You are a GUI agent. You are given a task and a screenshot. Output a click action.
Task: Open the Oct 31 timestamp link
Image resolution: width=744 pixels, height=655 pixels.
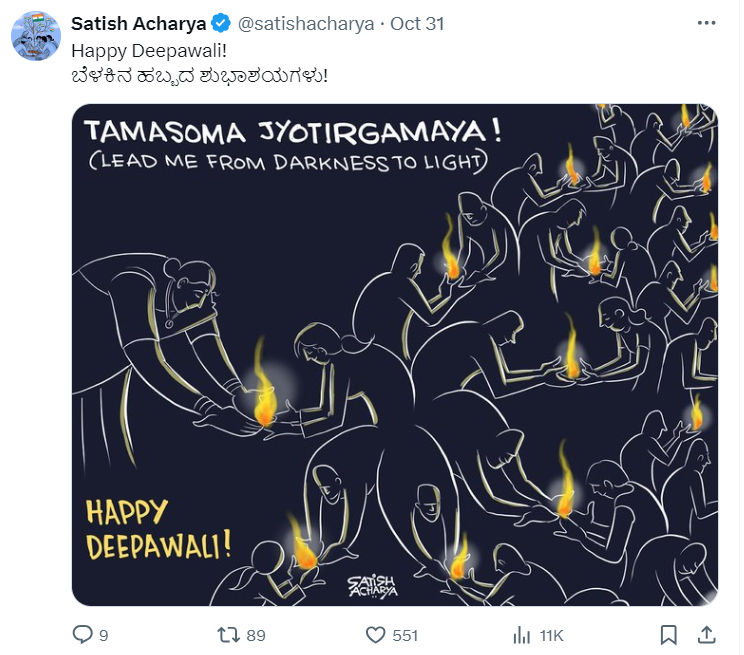tap(417, 23)
